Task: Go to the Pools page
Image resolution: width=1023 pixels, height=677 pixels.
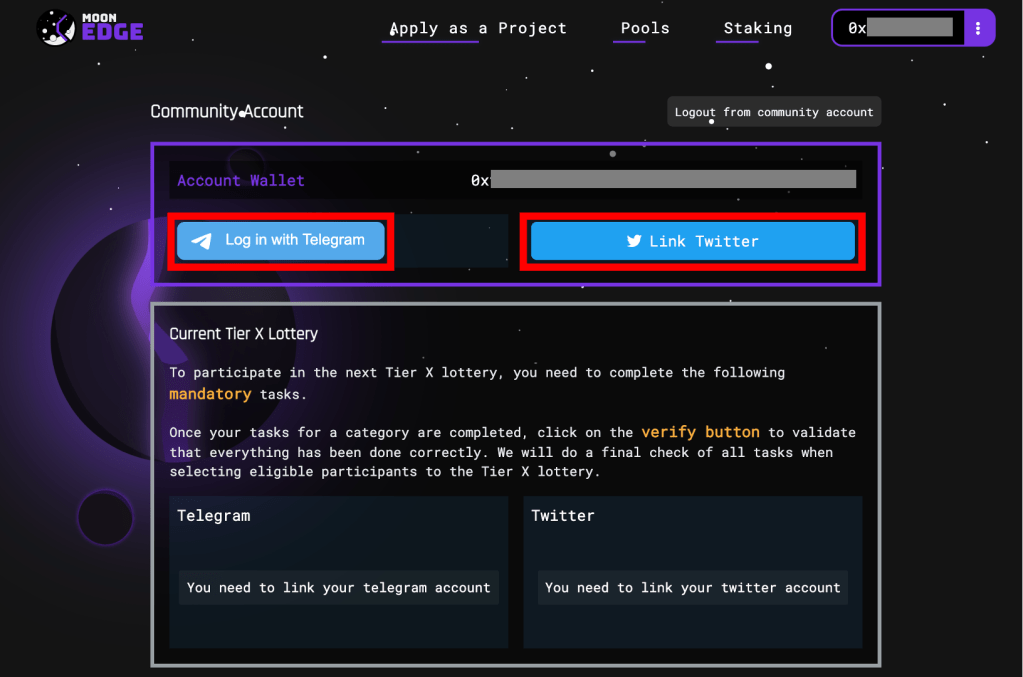Action: [645, 28]
